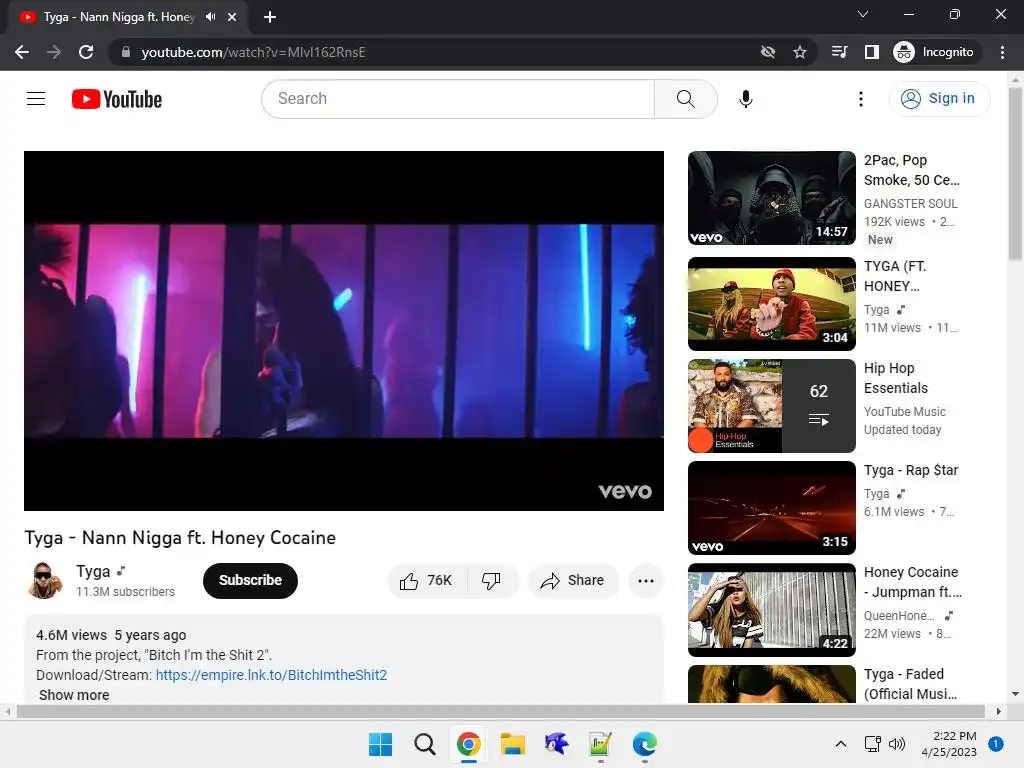
Task: Open the media control toolbar icon
Action: click(839, 52)
